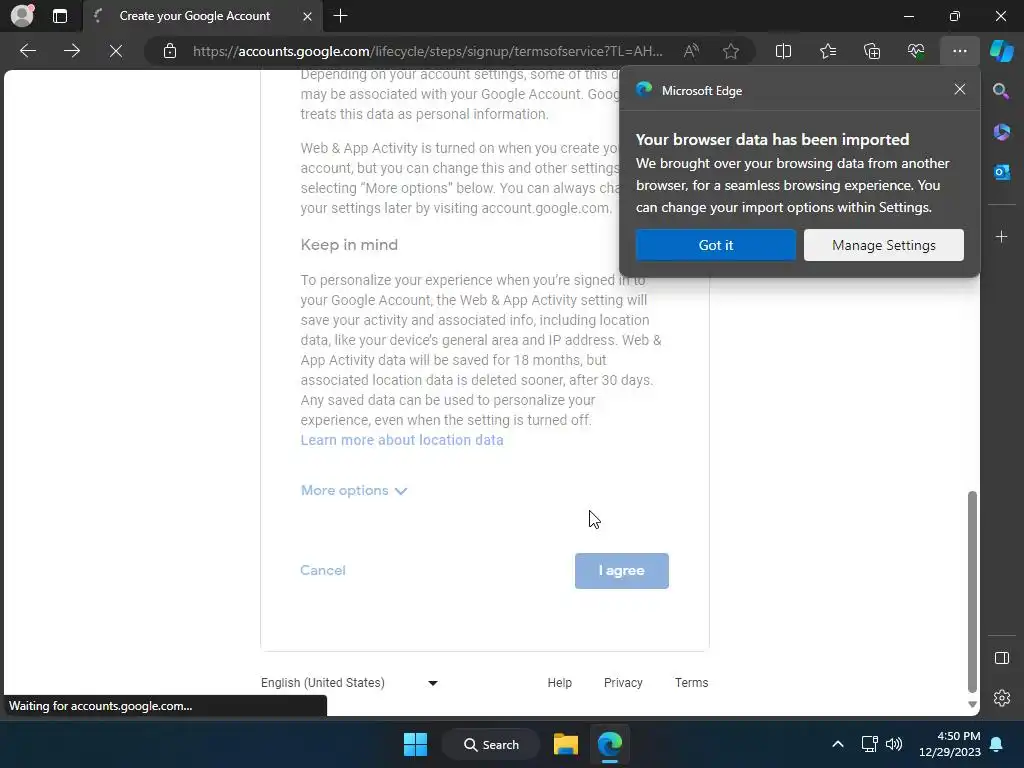Image resolution: width=1024 pixels, height=768 pixels.
Task: Open language dropdown English (United States)
Action: click(349, 682)
